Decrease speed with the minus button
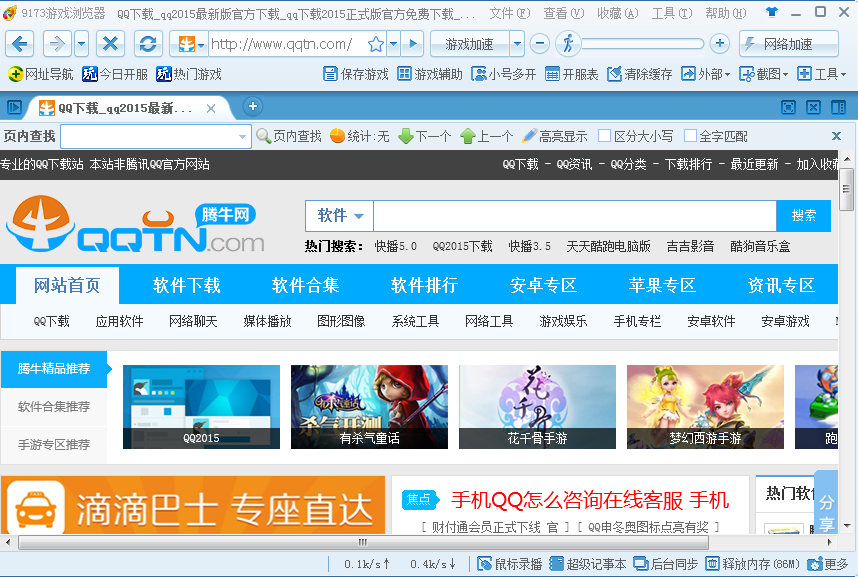 540,43
